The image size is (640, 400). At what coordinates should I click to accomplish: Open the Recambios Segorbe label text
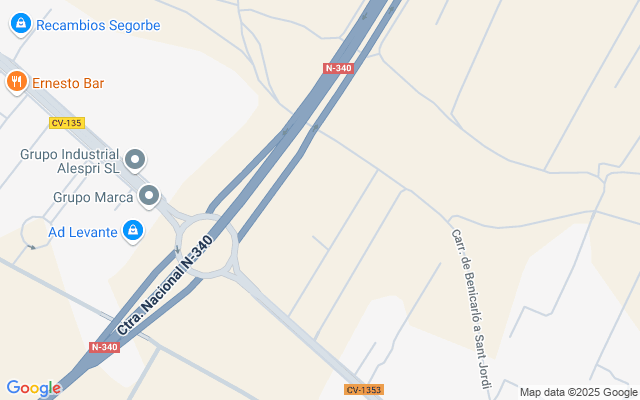click(x=98, y=25)
